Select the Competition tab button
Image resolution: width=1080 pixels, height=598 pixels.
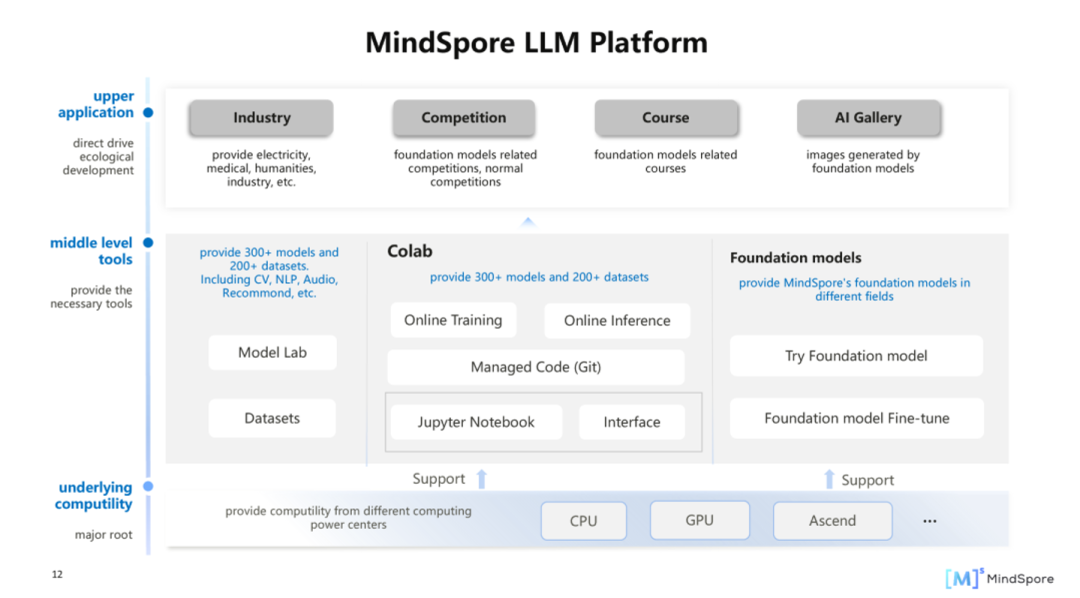click(x=463, y=118)
